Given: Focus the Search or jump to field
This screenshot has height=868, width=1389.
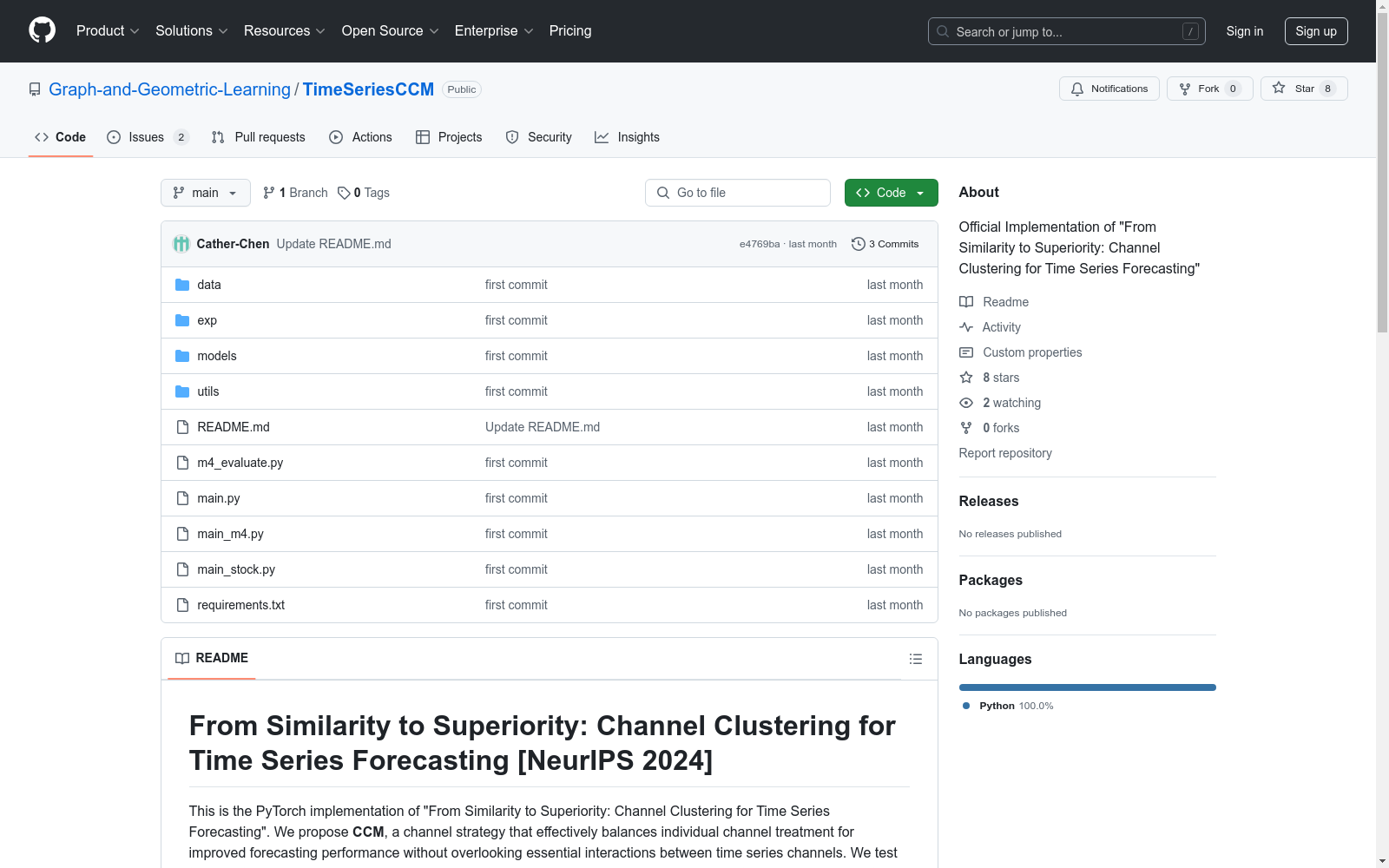Looking at the screenshot, I should click(x=1066, y=31).
